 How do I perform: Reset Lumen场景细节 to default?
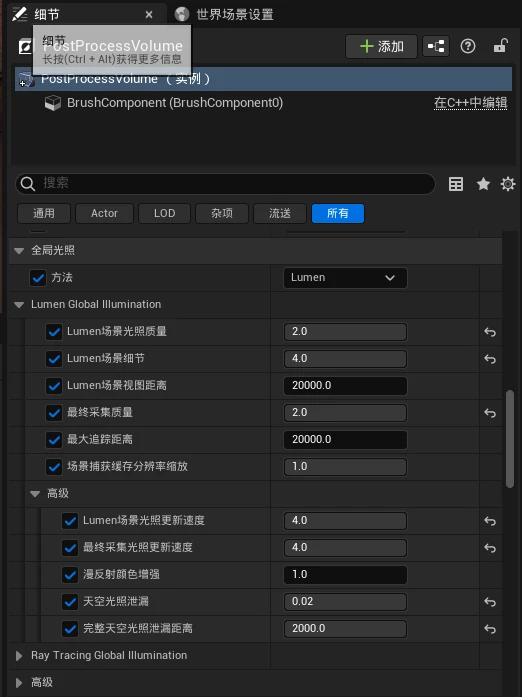[x=490, y=359]
